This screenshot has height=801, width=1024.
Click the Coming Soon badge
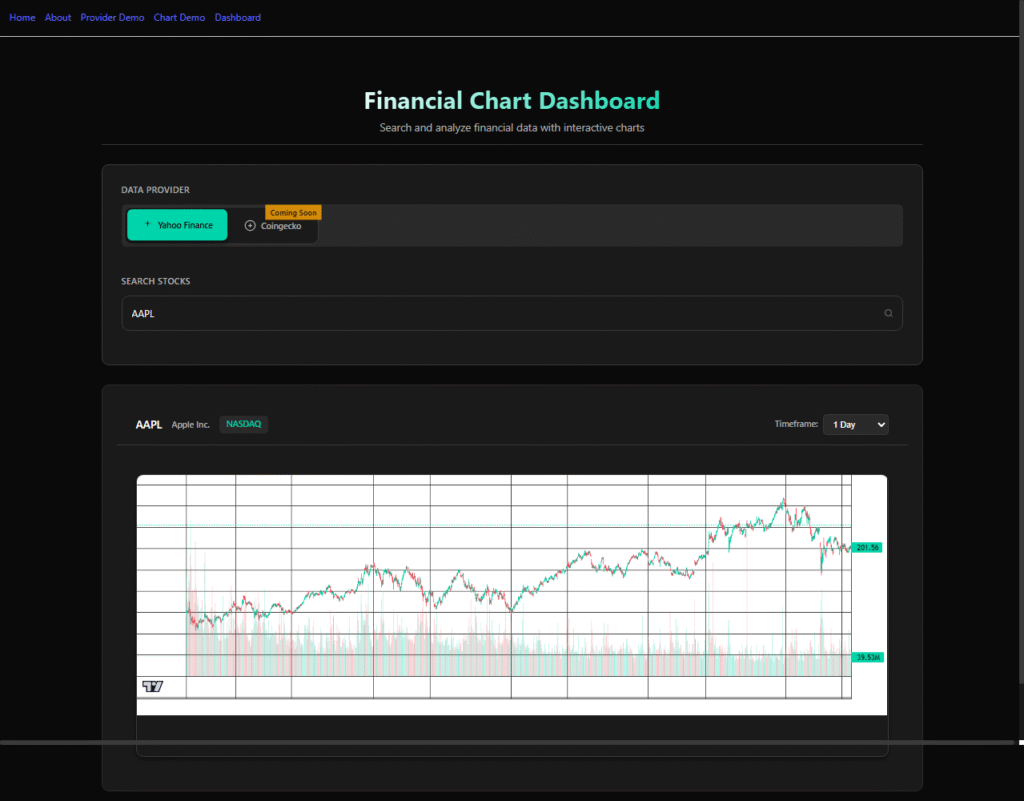(x=293, y=213)
